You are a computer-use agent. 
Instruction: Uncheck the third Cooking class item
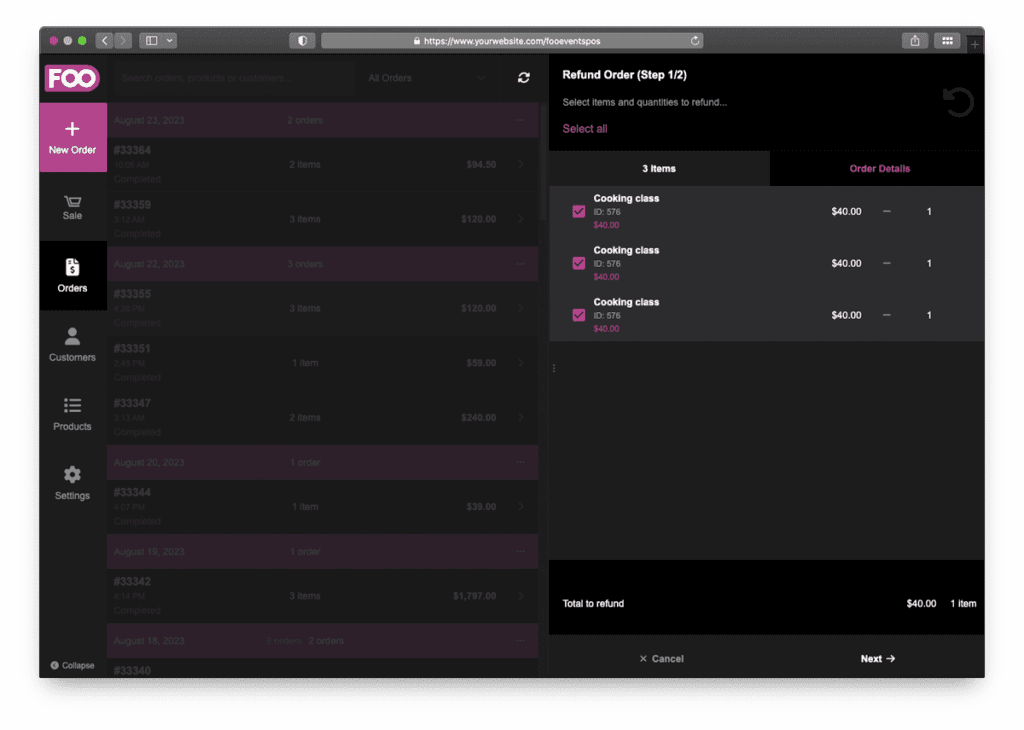coord(578,315)
